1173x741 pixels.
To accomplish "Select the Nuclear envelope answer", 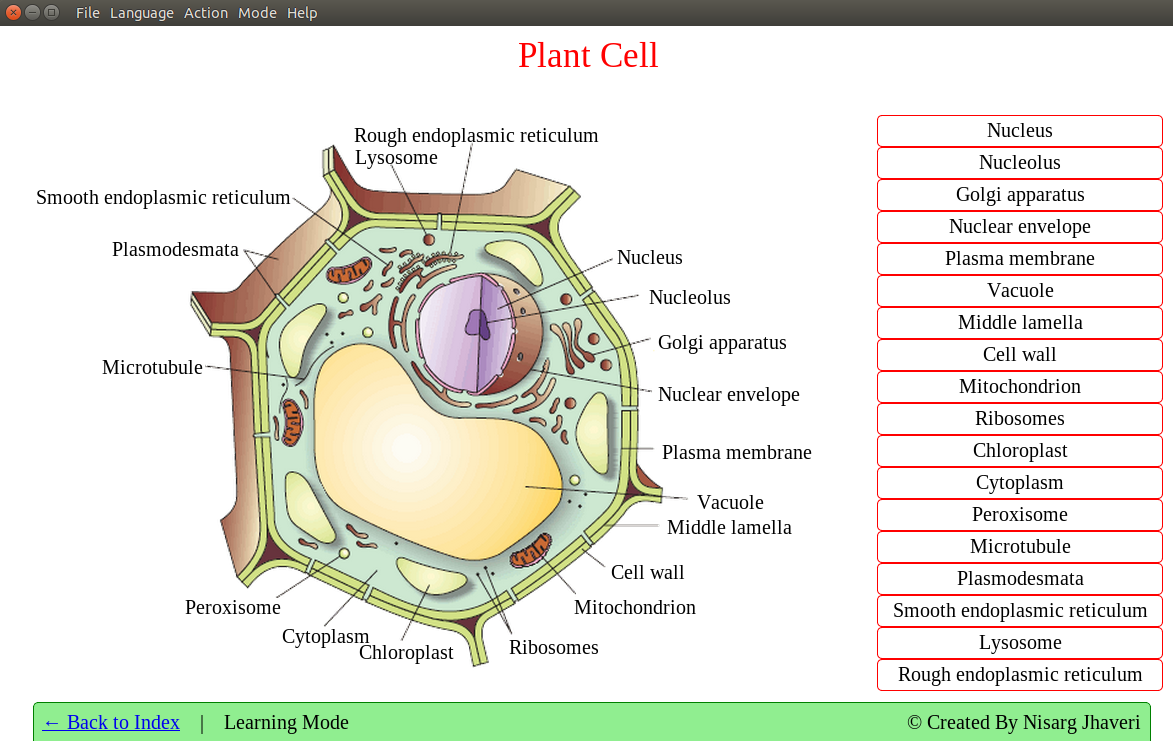I will (x=1019, y=226).
